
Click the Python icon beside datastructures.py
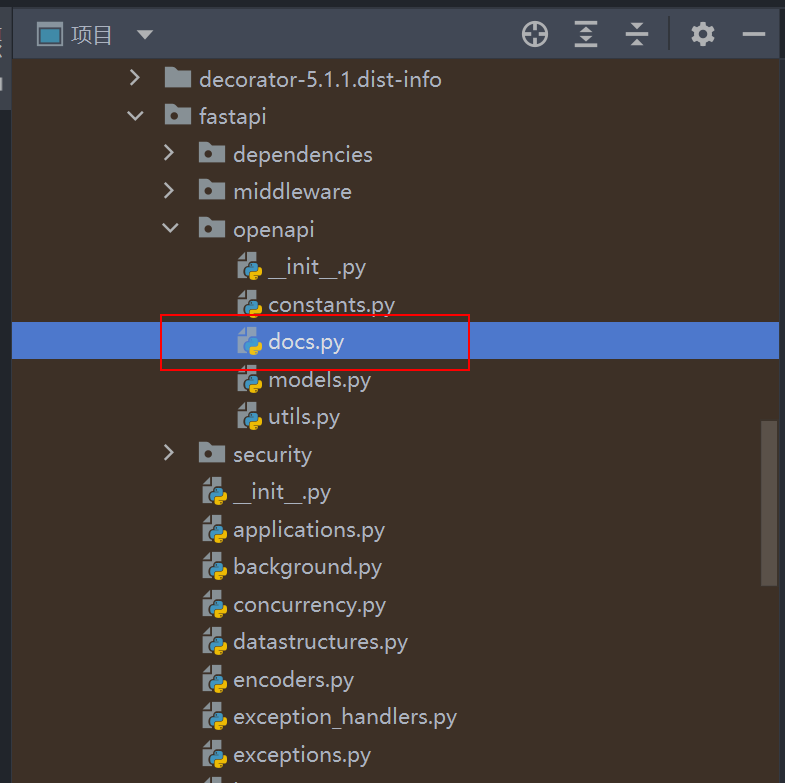point(215,641)
